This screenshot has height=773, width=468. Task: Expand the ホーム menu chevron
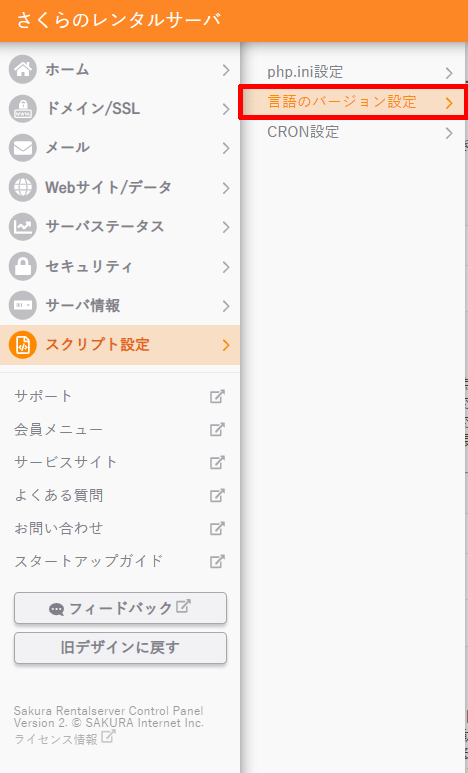point(226,70)
